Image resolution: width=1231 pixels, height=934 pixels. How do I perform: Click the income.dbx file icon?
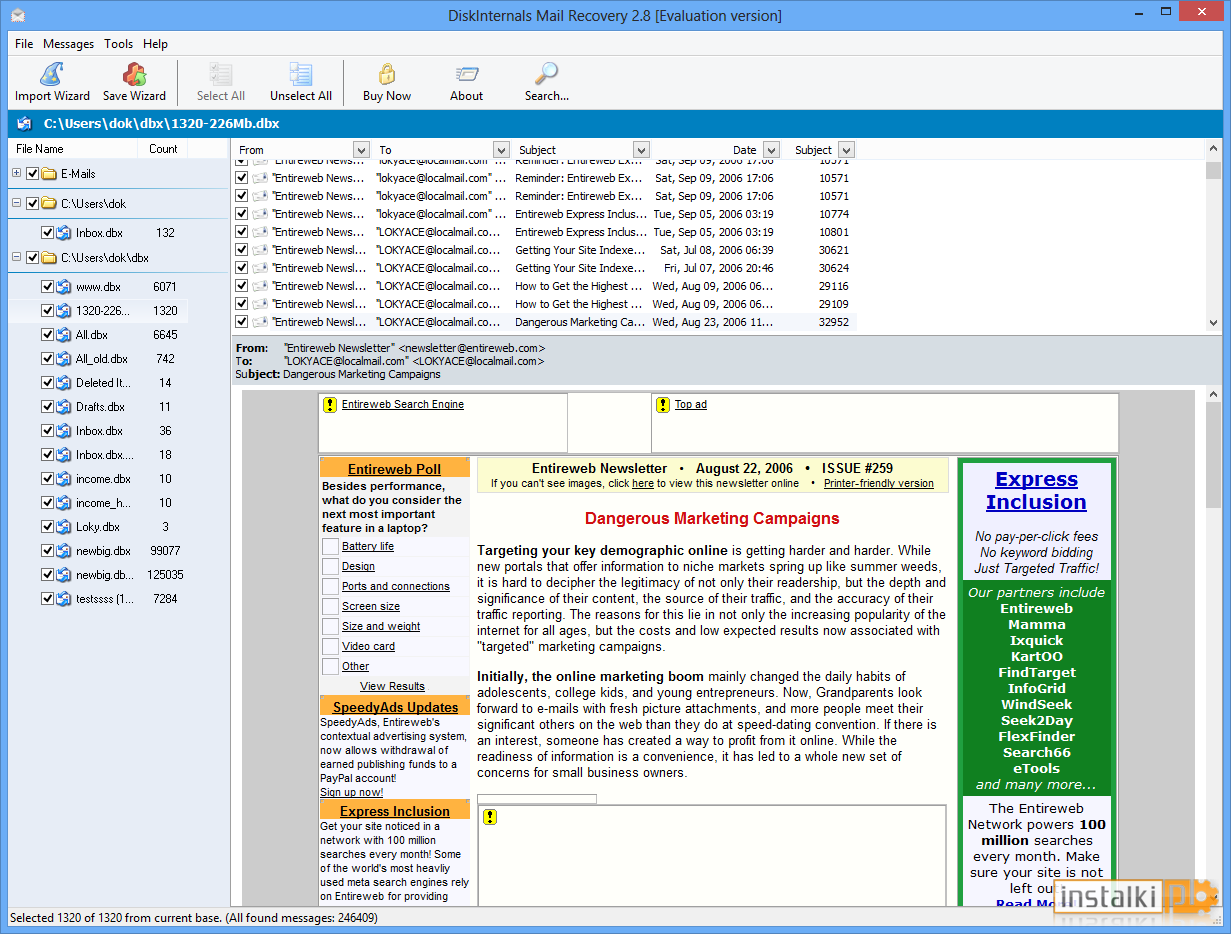click(x=63, y=479)
